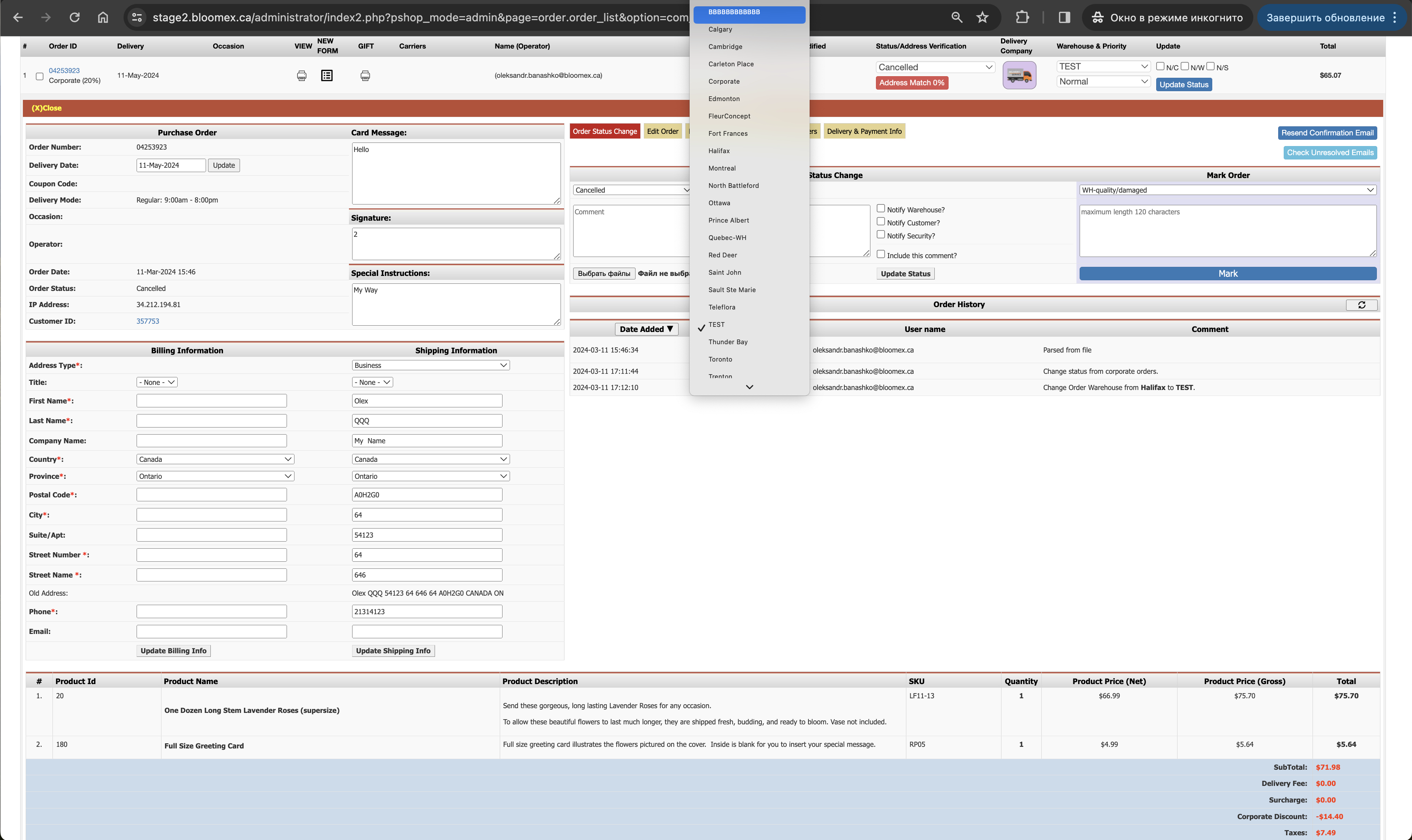1412x840 pixels.
Task: Click Update Shipping Info button
Action: click(393, 651)
